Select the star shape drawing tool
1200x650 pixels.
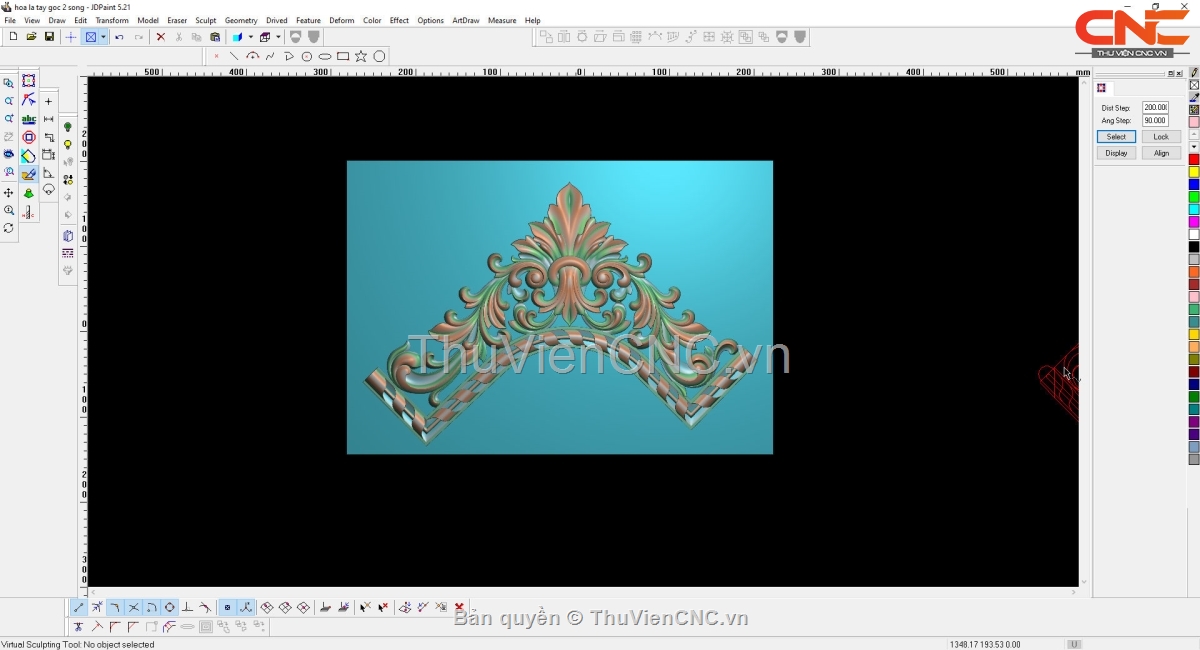click(x=361, y=56)
